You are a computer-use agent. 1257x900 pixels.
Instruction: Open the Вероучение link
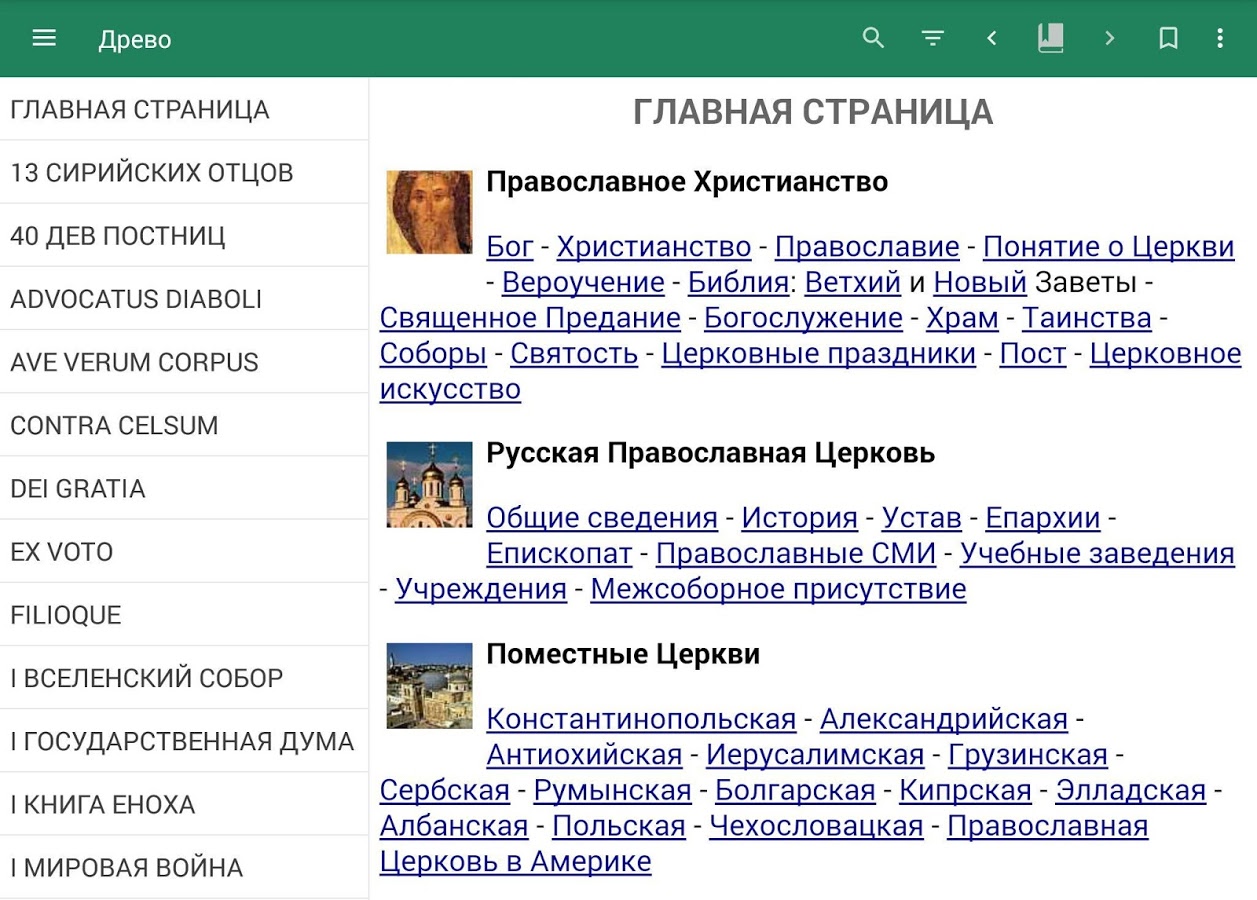(583, 282)
